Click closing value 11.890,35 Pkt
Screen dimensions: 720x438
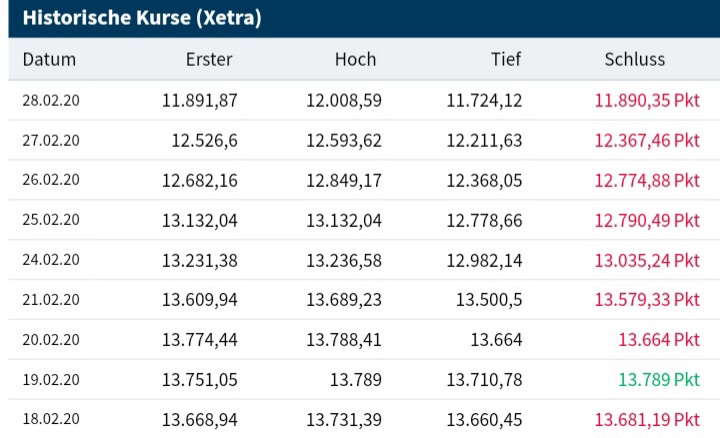(x=647, y=100)
